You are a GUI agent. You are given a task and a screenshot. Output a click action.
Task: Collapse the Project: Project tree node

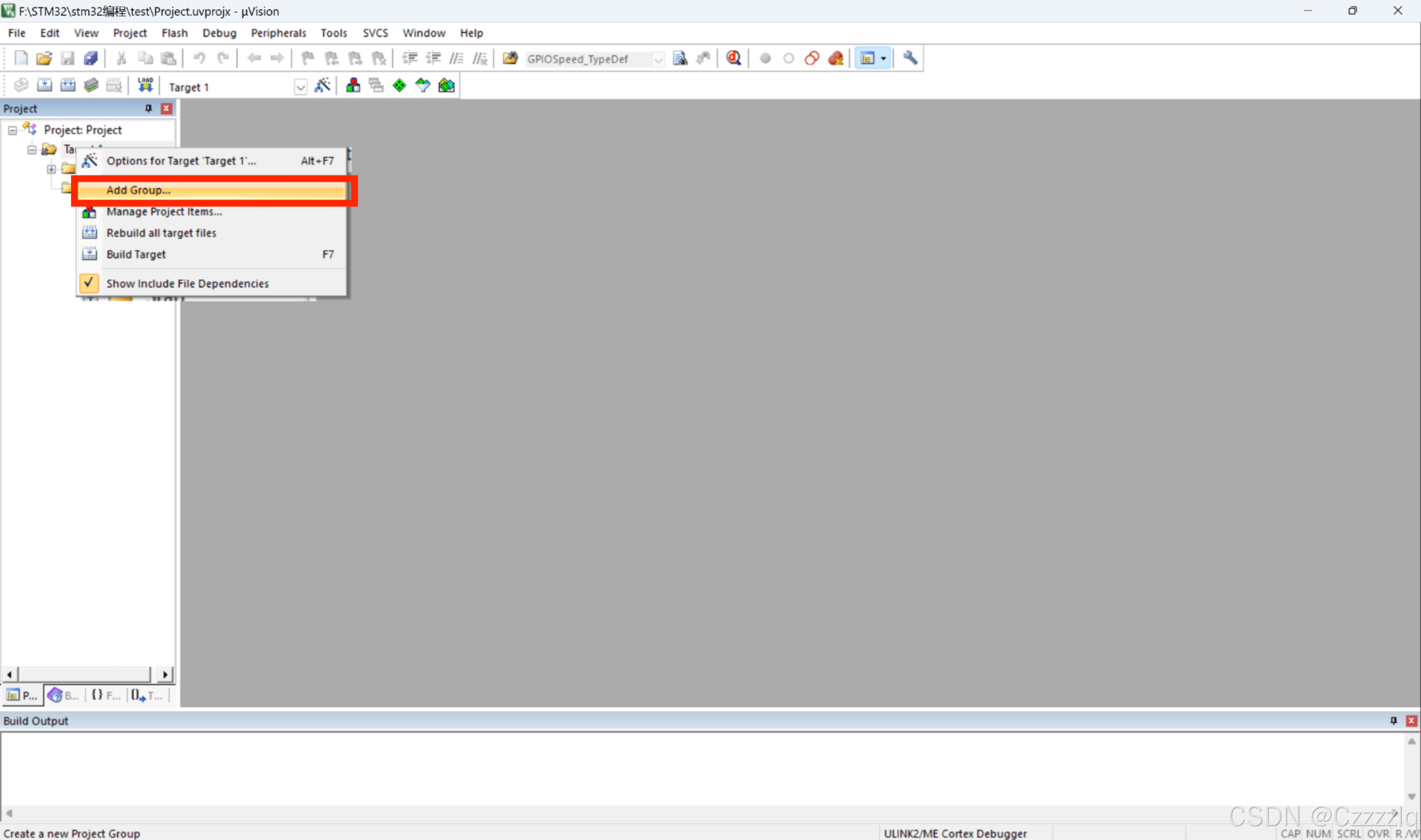[12, 130]
